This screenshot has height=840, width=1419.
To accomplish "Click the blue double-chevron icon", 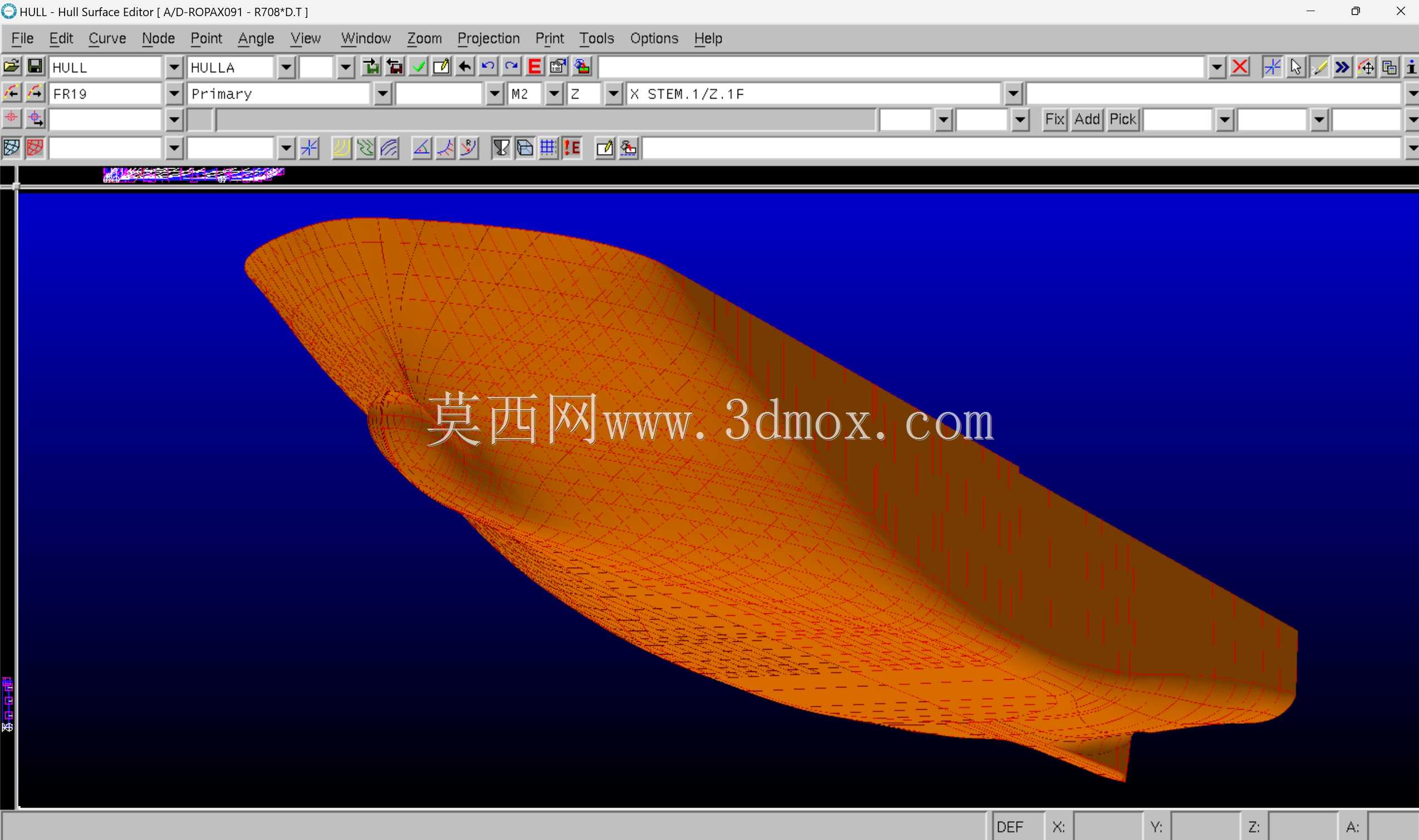I will point(1343,67).
